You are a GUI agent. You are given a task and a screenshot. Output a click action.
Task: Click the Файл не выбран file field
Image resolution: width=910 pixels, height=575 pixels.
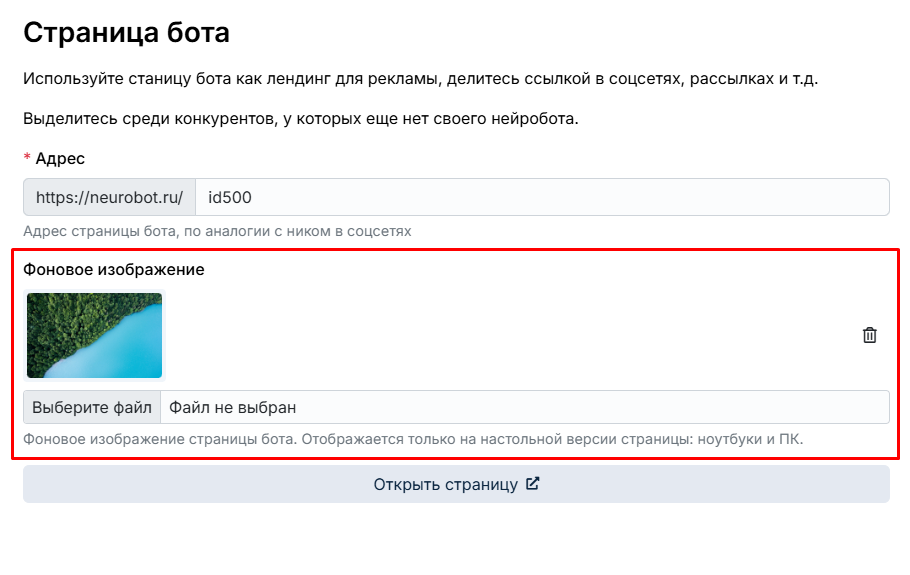pyautogui.click(x=525, y=407)
